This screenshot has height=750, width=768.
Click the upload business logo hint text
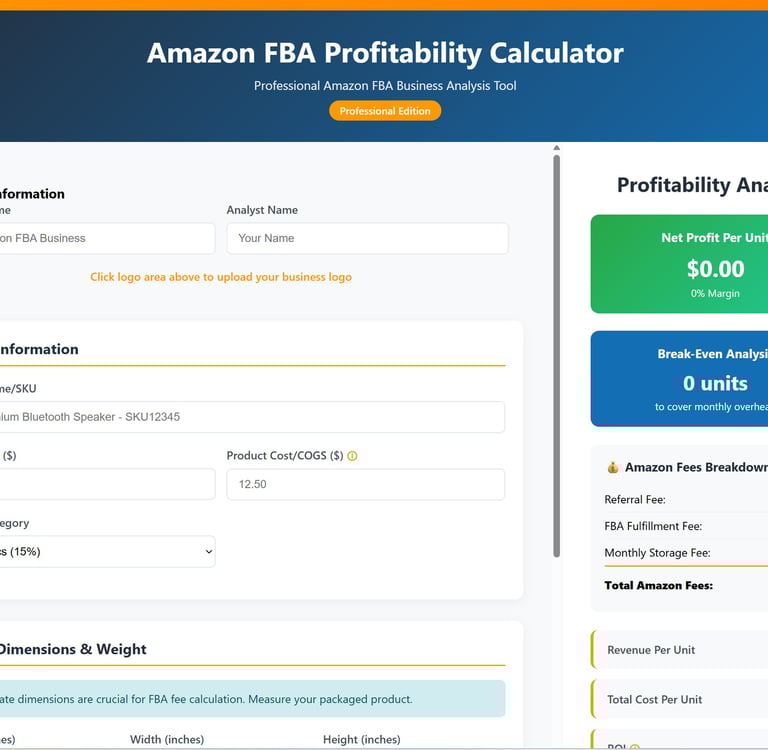(x=221, y=277)
